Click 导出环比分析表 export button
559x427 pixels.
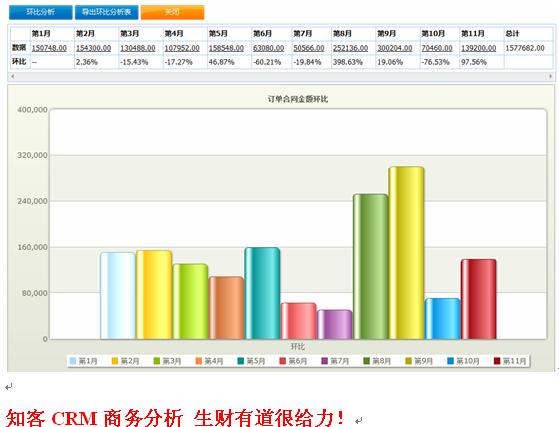pyautogui.click(x=107, y=12)
